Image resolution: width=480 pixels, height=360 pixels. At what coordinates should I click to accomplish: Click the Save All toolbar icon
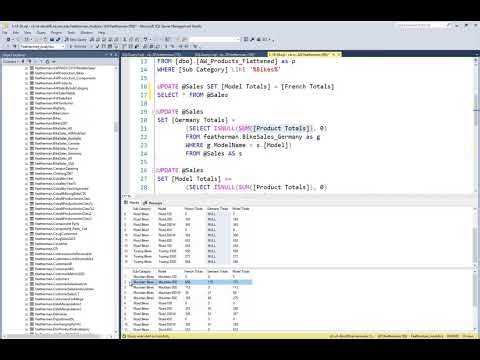(58, 39)
